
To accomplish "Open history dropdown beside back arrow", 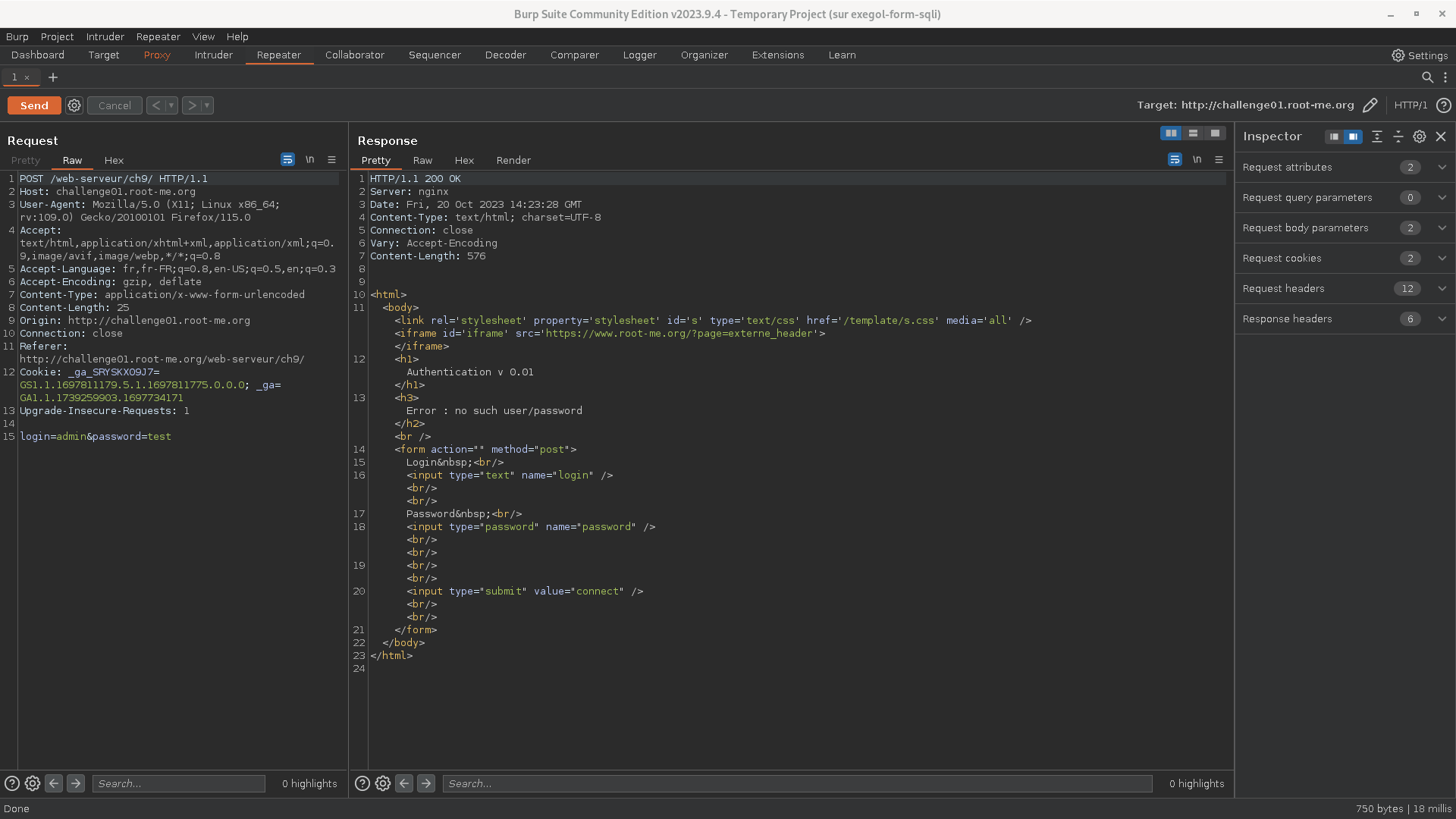I will 171,105.
